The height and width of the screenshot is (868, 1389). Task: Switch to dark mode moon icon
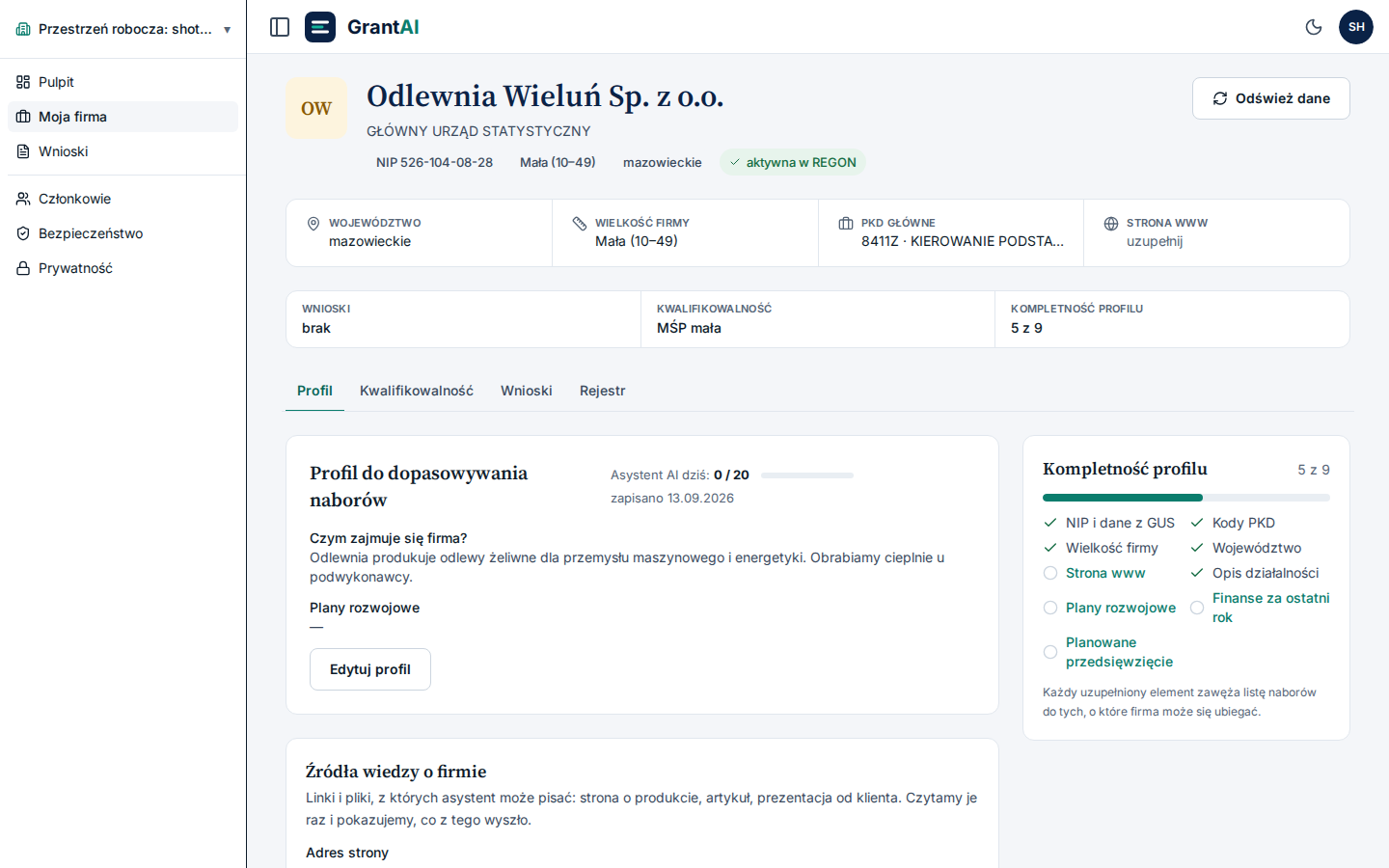tap(1314, 27)
